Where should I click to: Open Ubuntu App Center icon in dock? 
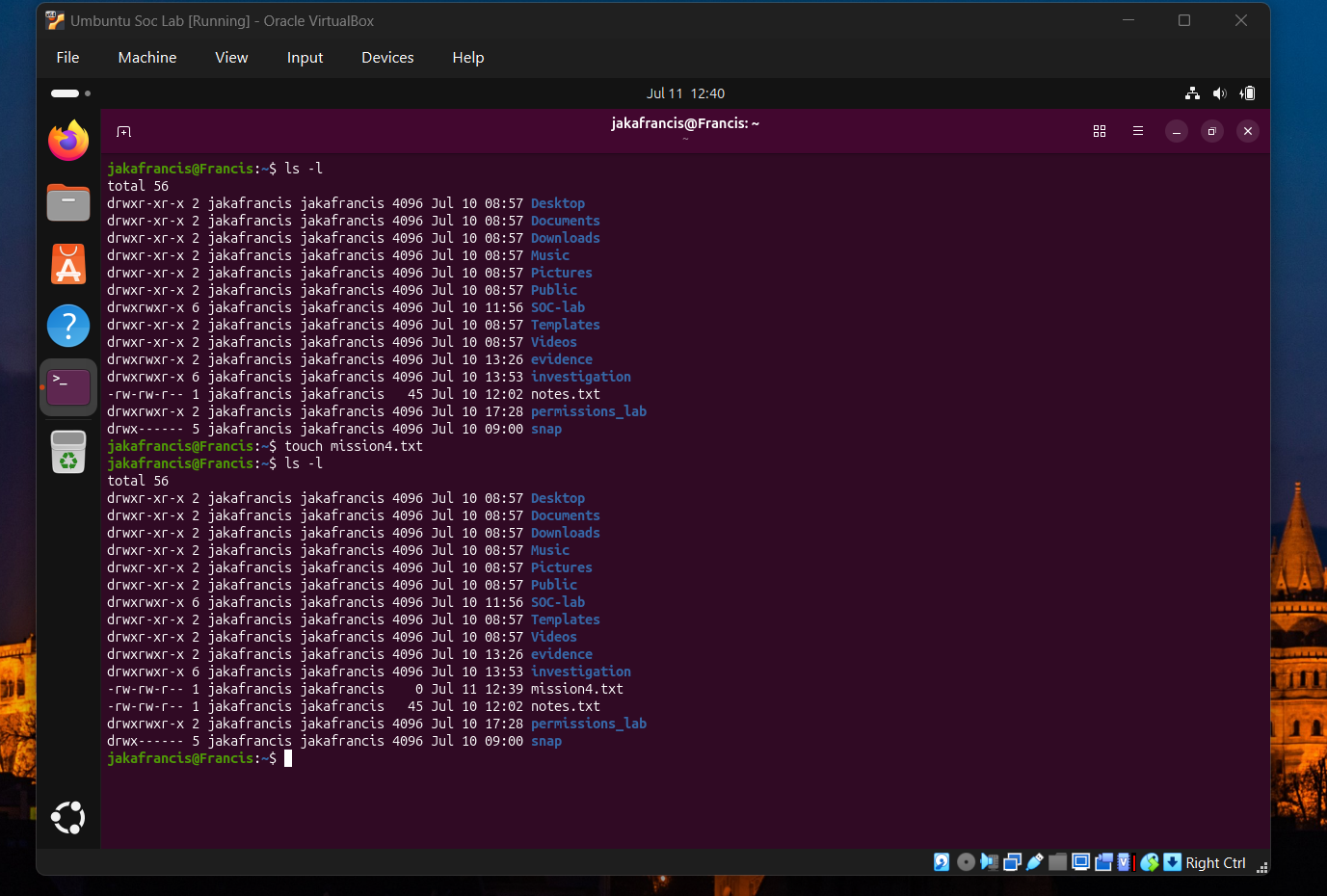pos(68,264)
